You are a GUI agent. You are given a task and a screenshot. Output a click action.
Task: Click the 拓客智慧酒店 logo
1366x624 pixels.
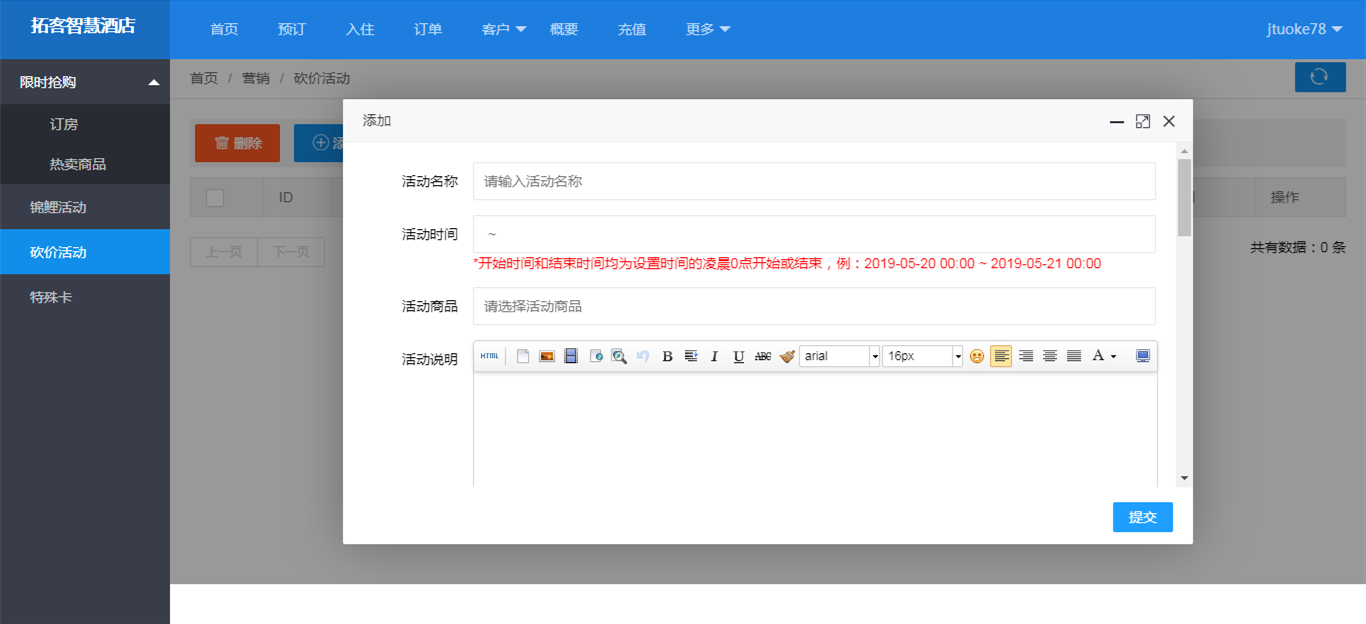click(x=83, y=27)
